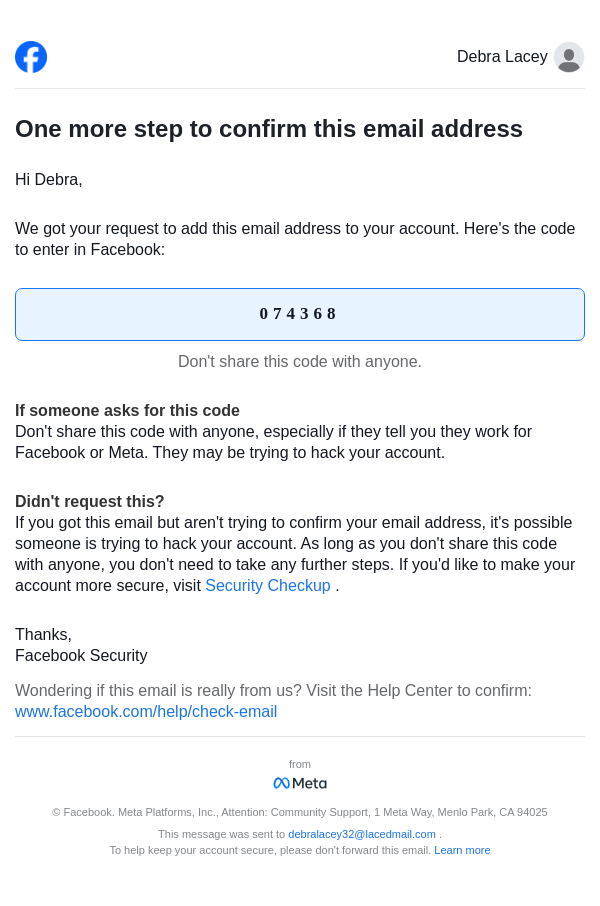Image resolution: width=600 pixels, height=906 pixels.
Task: Click the copyright address line in footer
Action: 300,812
